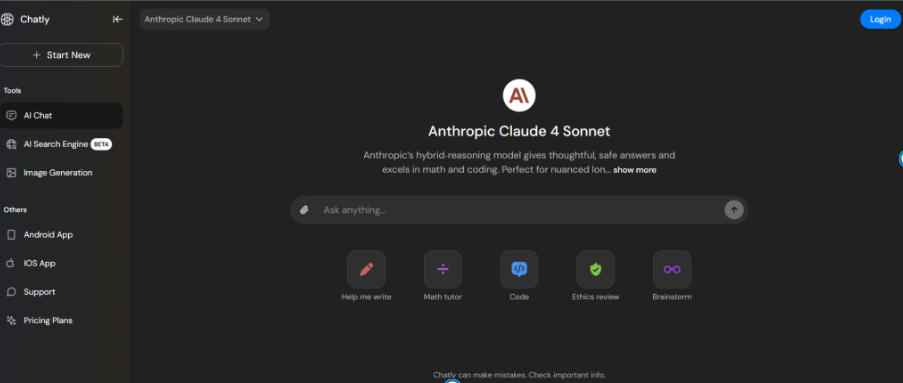
Task: Focus the Ask anything input field
Action: click(518, 210)
